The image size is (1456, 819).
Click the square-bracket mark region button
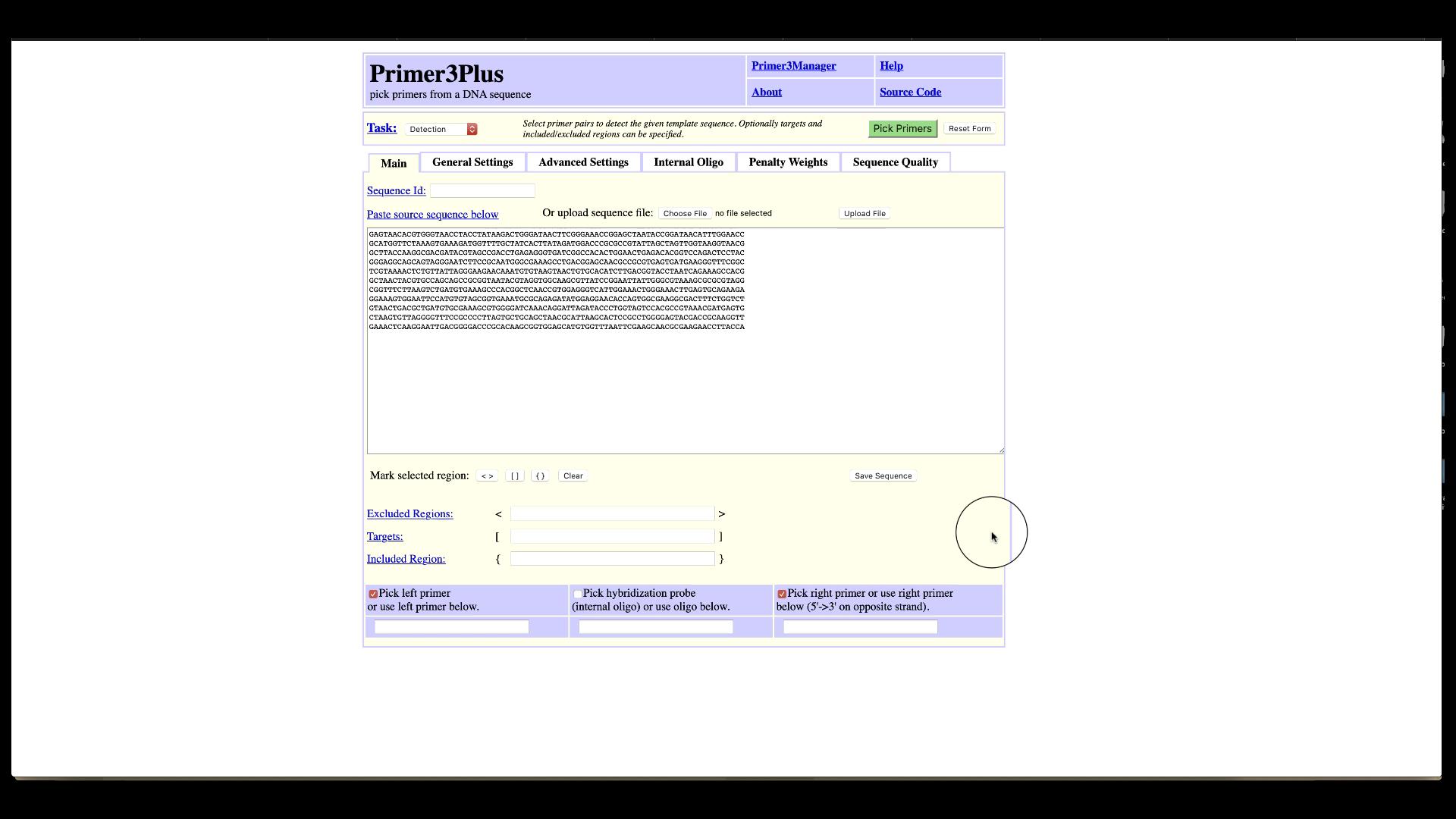(x=515, y=476)
